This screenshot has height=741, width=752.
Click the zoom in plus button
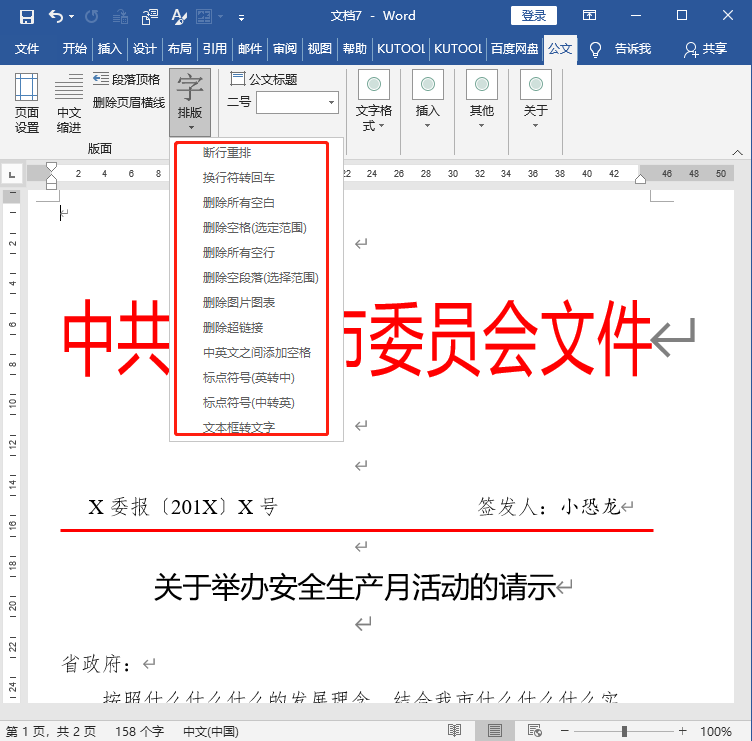[x=682, y=730]
